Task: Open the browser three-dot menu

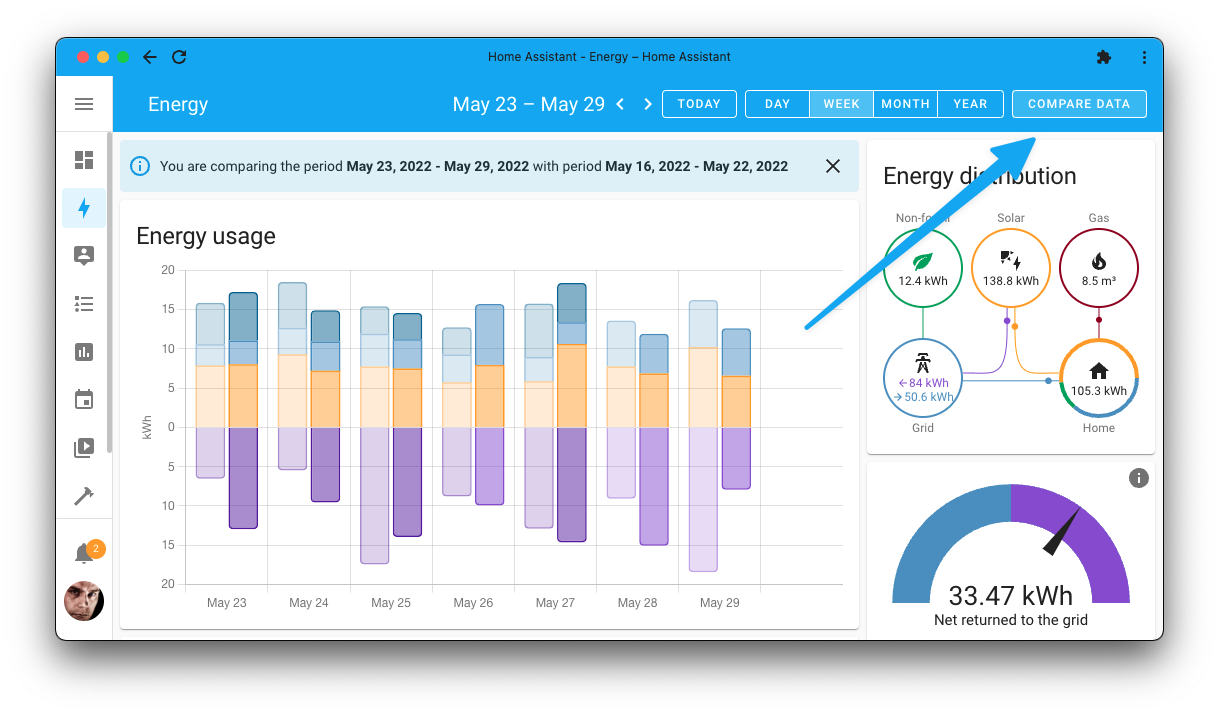Action: pyautogui.click(x=1144, y=57)
